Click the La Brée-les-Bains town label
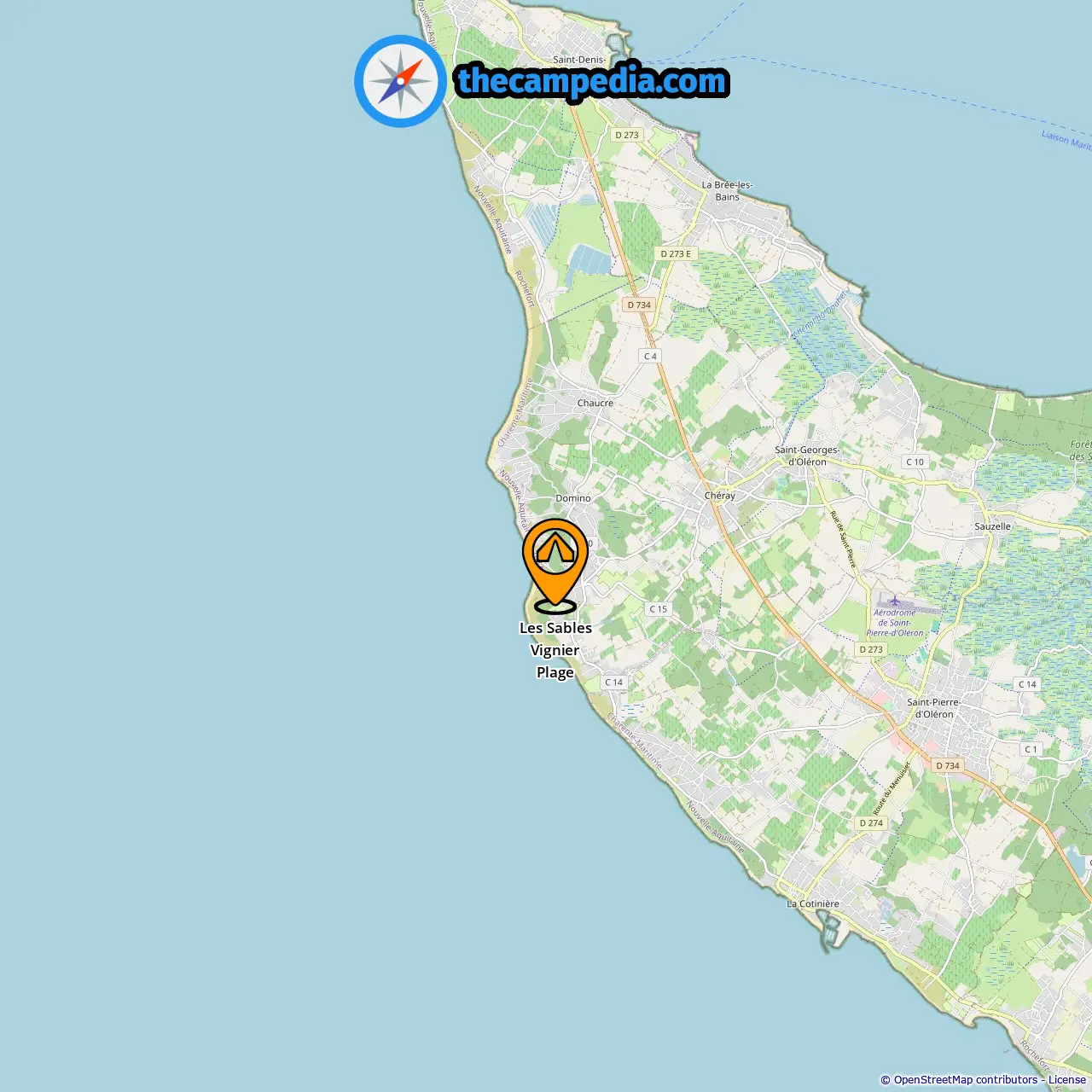The height and width of the screenshot is (1092, 1092). 728,190
